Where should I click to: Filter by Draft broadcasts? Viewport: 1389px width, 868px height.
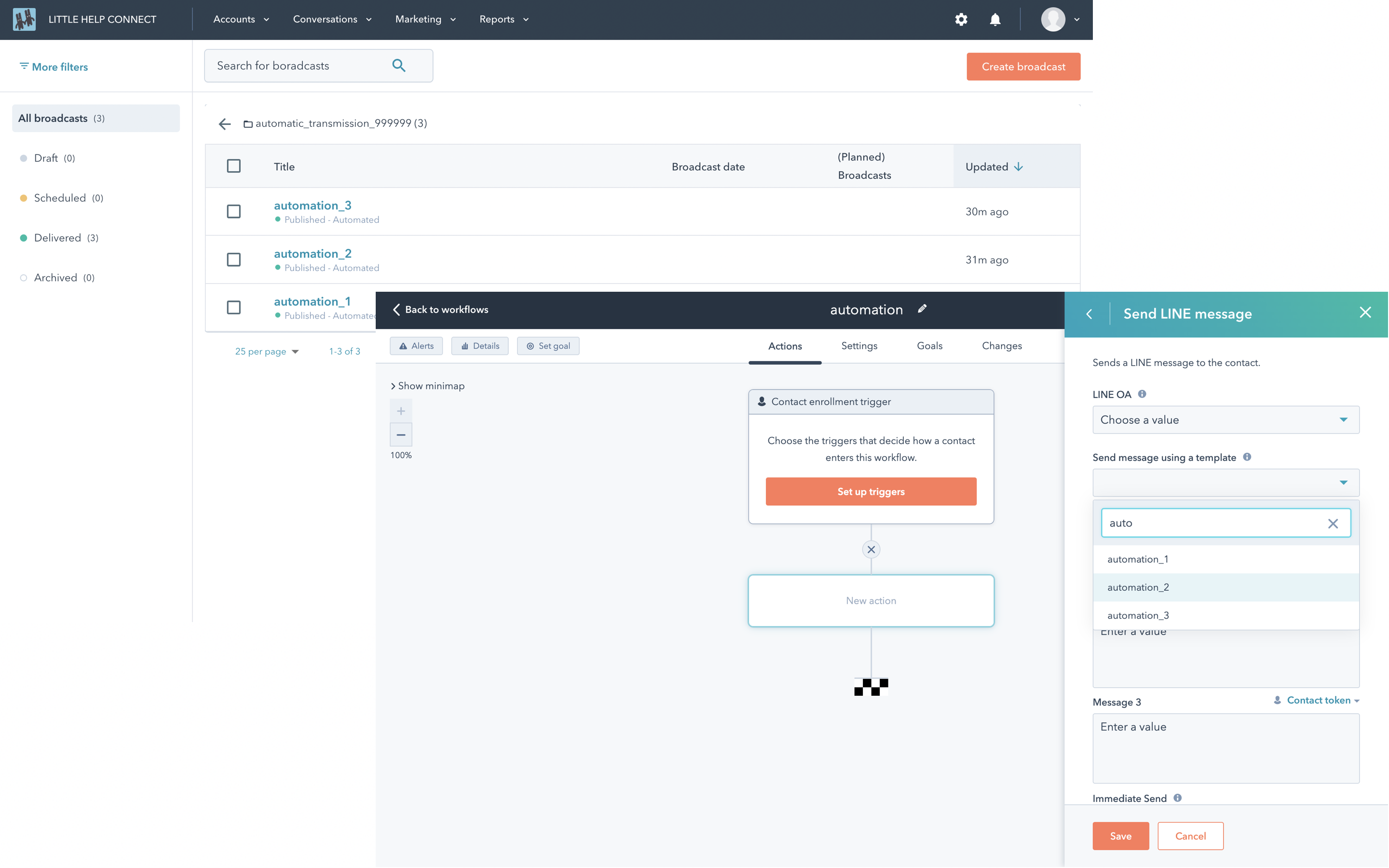[x=48, y=158]
